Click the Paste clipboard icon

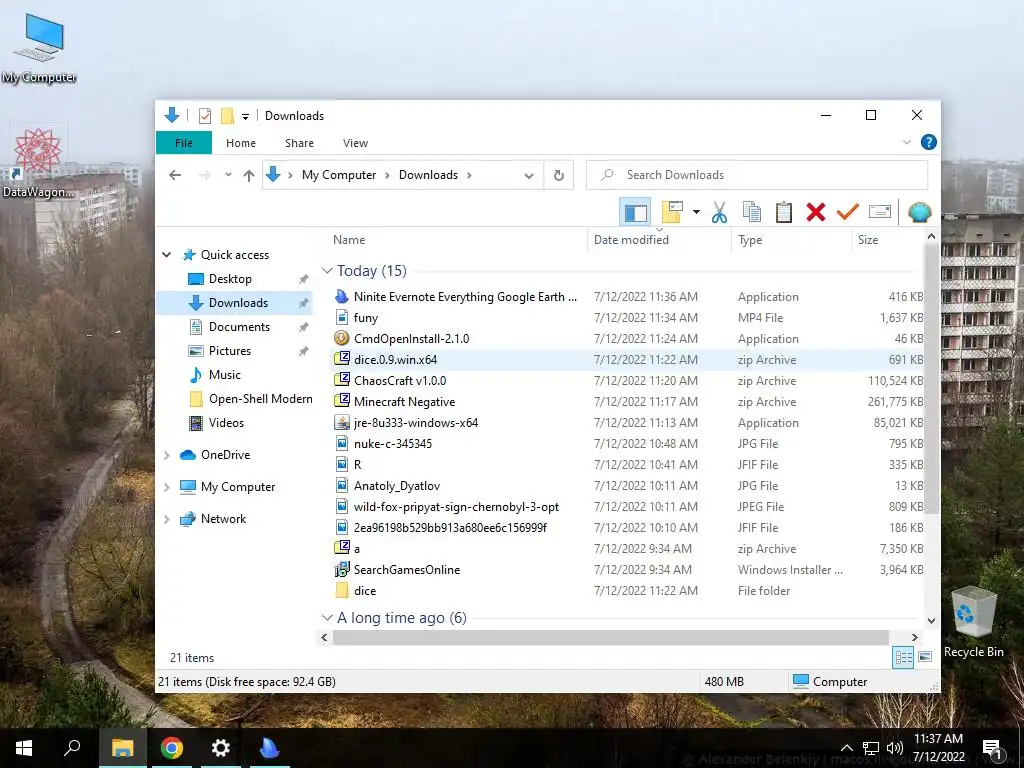tap(784, 212)
